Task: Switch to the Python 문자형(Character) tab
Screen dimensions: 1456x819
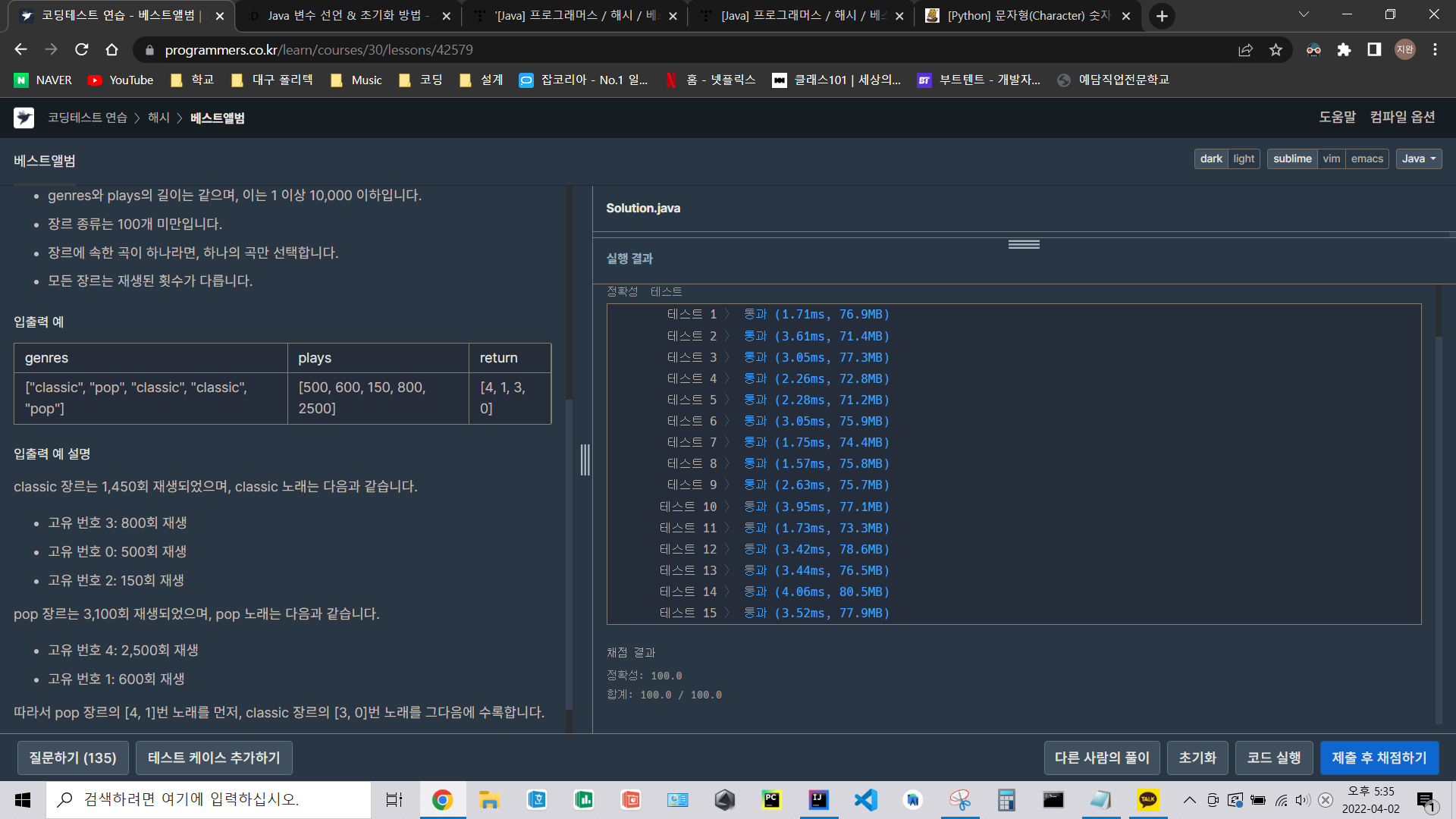Action: click(1028, 16)
